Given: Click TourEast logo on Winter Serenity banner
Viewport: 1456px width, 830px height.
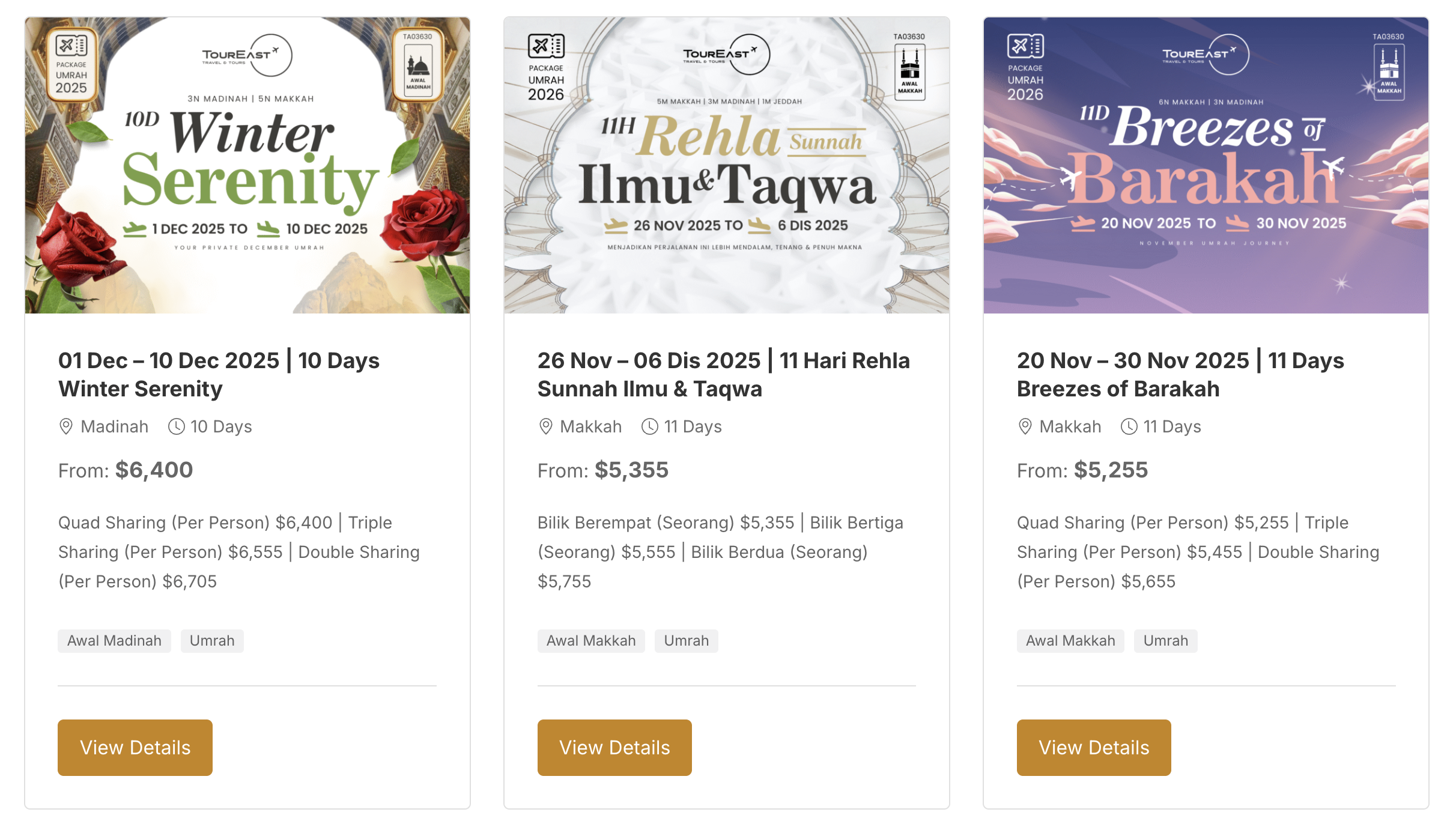Looking at the screenshot, I should pyautogui.click(x=247, y=55).
